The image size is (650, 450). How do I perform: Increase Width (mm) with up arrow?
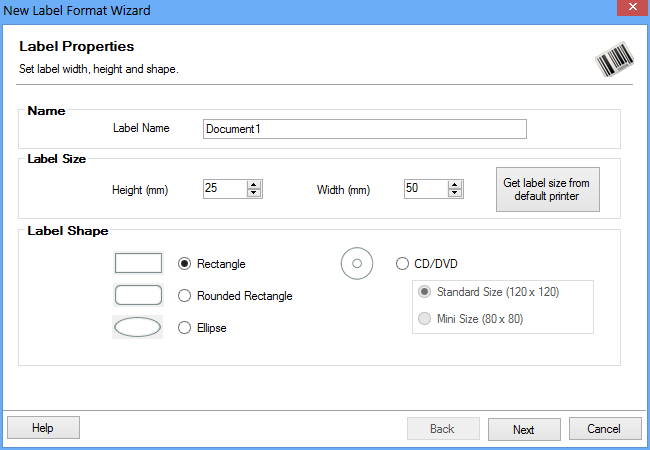point(456,184)
